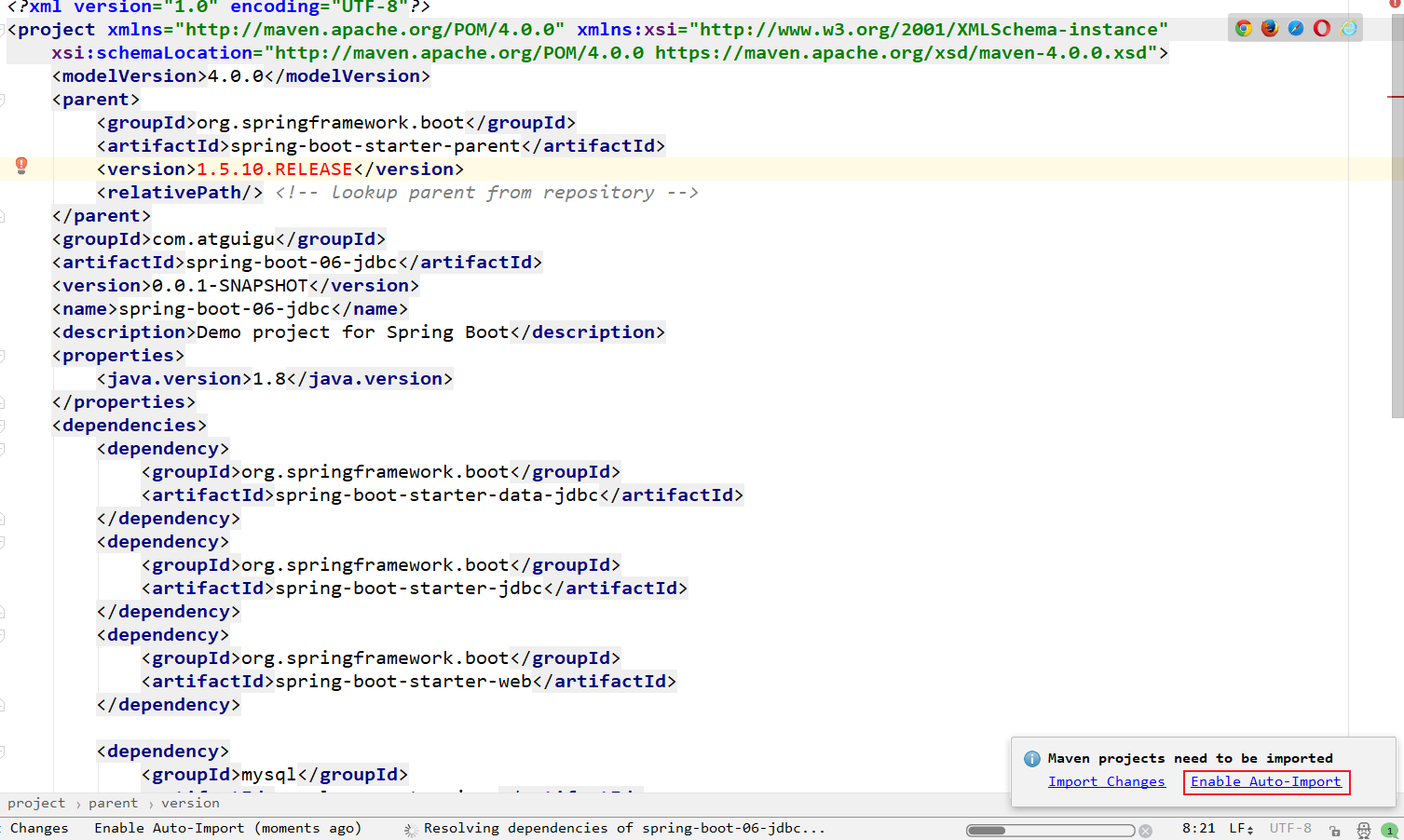Click the info icon in Maven notification
Screen dimensions: 1404x840
[x=1031, y=759]
